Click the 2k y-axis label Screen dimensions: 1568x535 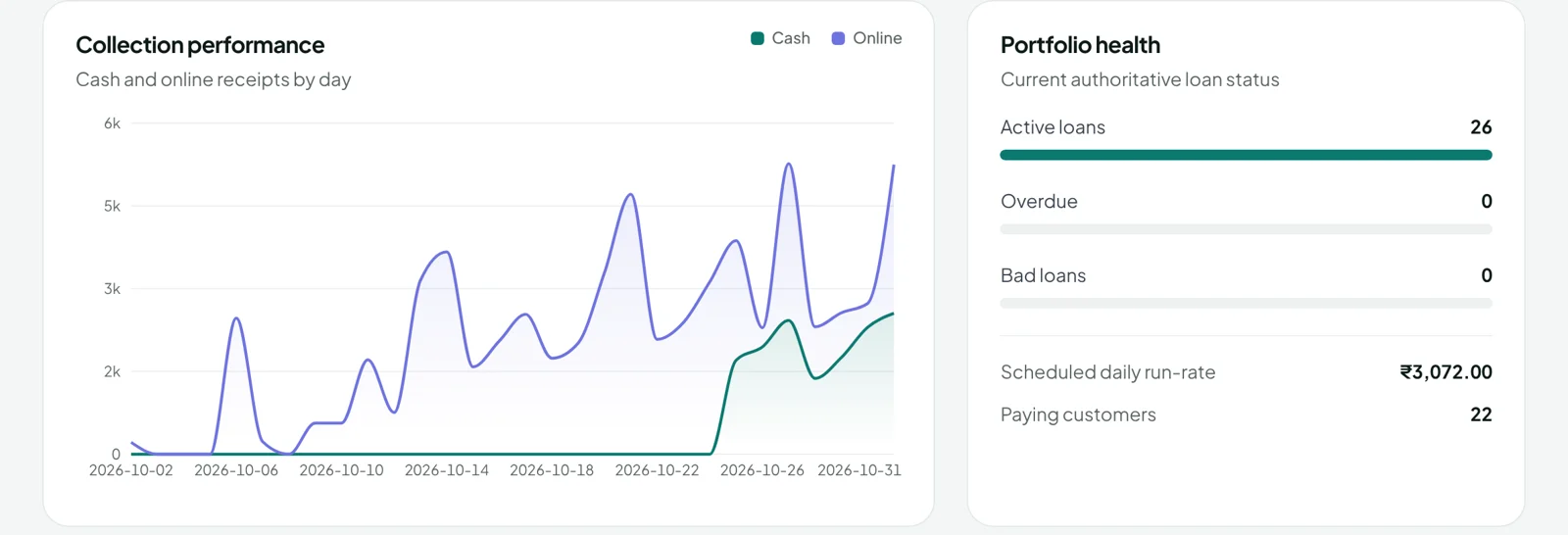click(112, 371)
